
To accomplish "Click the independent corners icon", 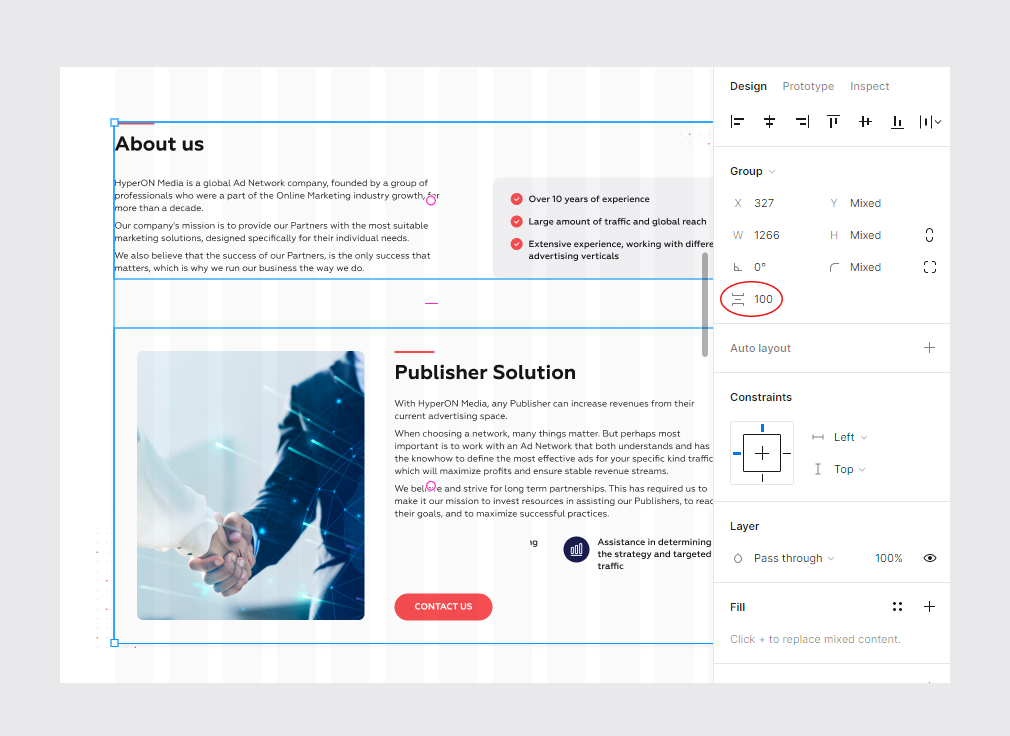I will (x=929, y=267).
